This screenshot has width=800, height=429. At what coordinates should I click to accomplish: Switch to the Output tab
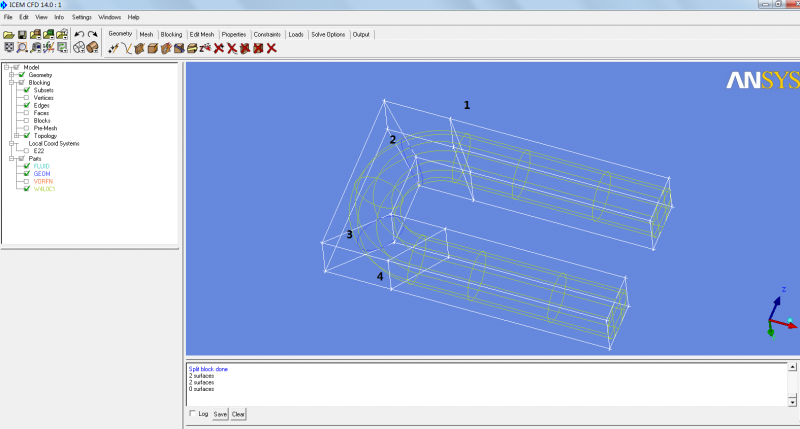click(361, 34)
